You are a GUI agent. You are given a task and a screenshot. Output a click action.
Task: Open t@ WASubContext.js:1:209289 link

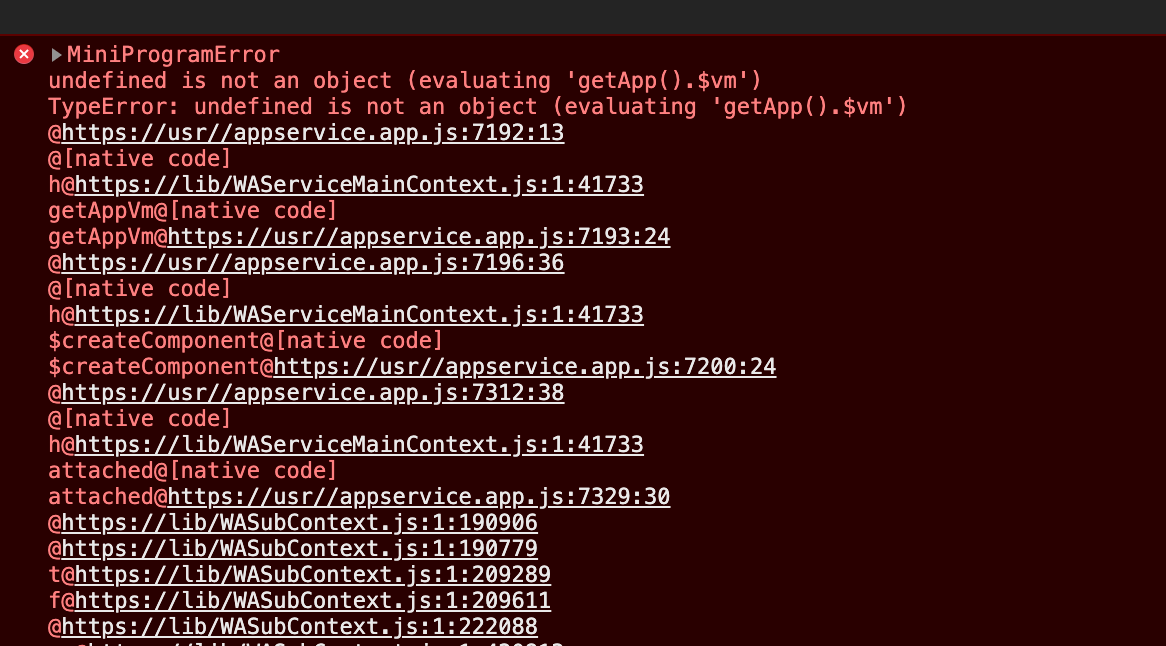coord(312,575)
